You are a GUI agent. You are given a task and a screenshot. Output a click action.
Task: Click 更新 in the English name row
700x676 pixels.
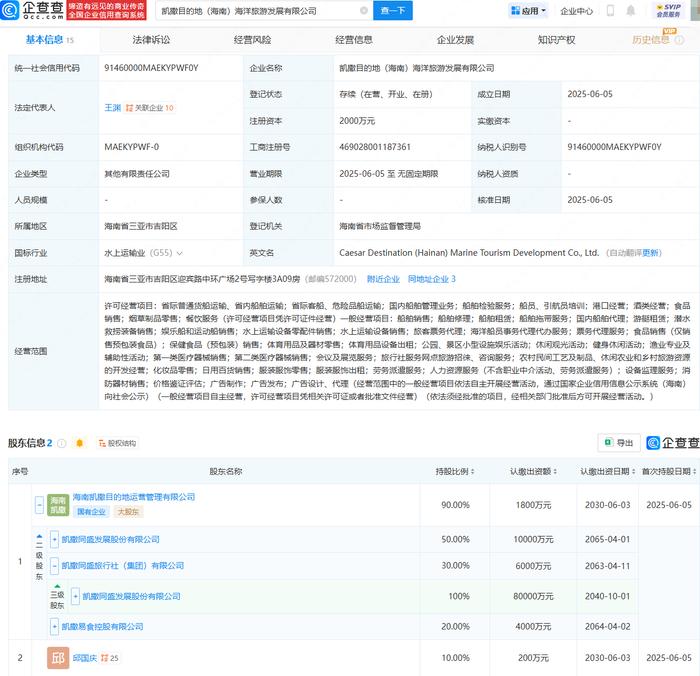tap(651, 253)
